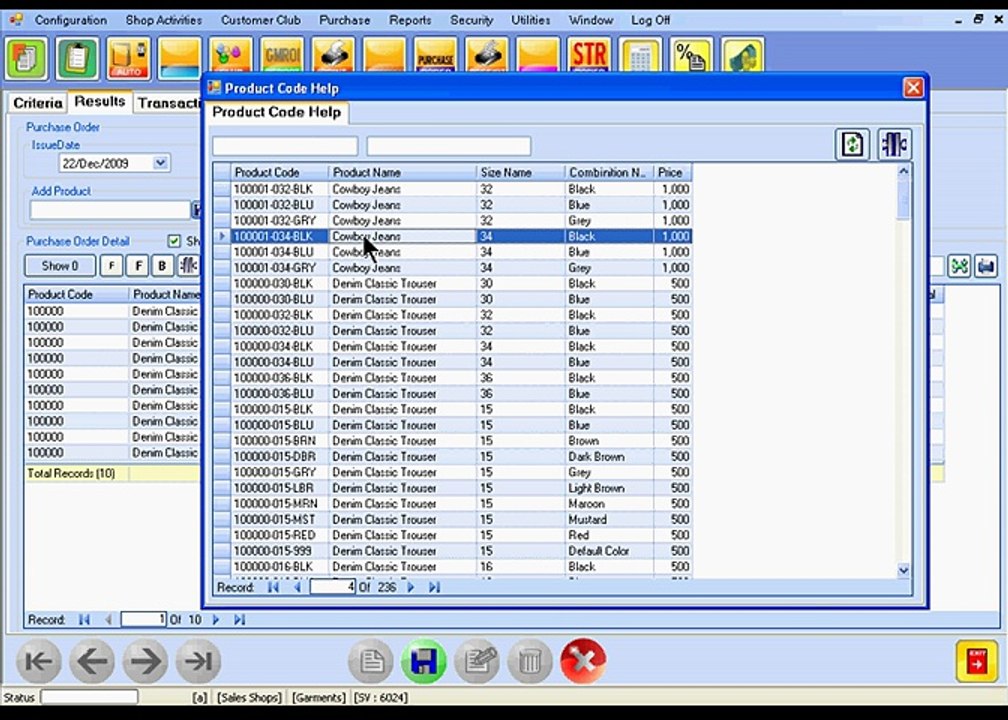Go to last record with bottom arrow button
This screenshot has width=1008, height=720.
199,661
